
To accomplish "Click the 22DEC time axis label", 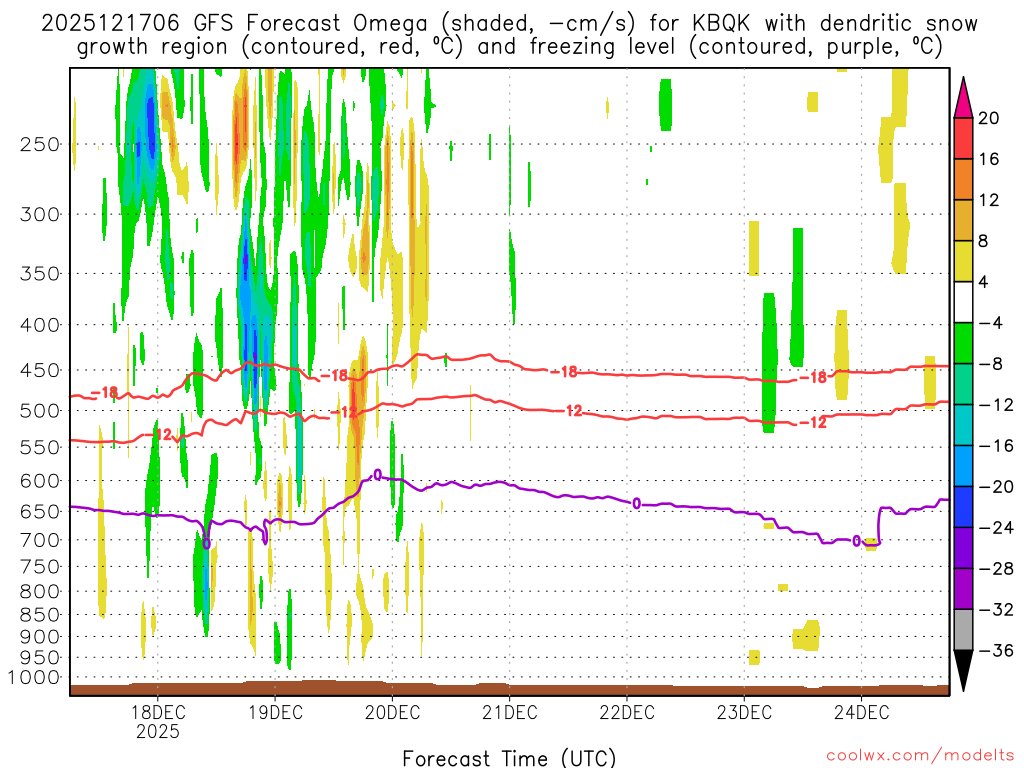I will [x=627, y=712].
